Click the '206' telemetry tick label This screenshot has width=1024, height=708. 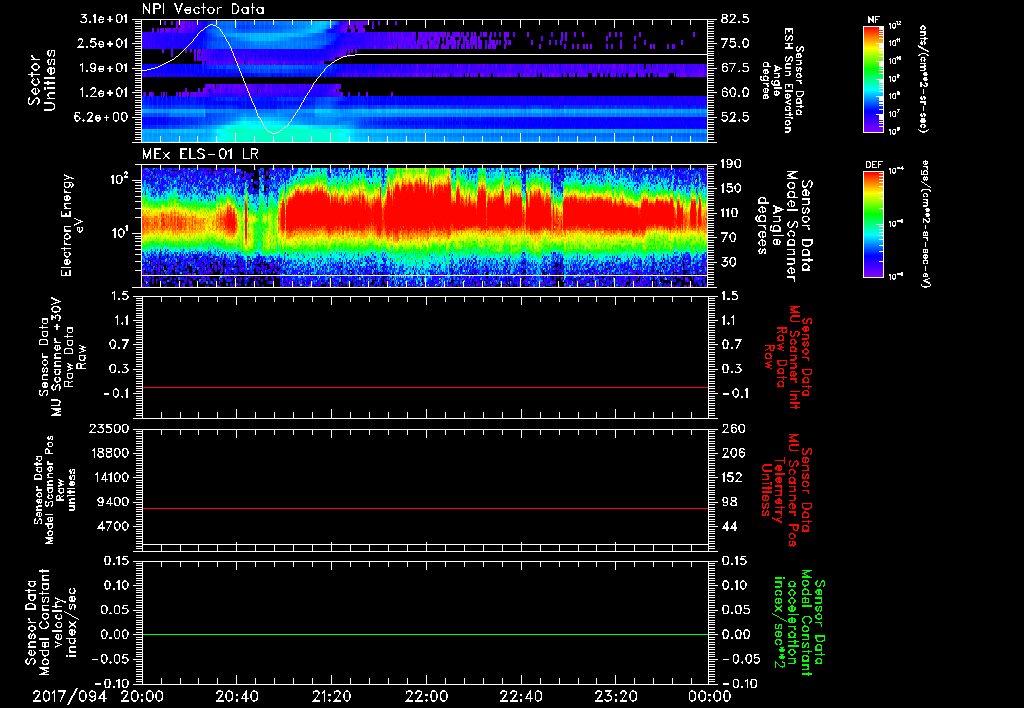tap(731, 453)
